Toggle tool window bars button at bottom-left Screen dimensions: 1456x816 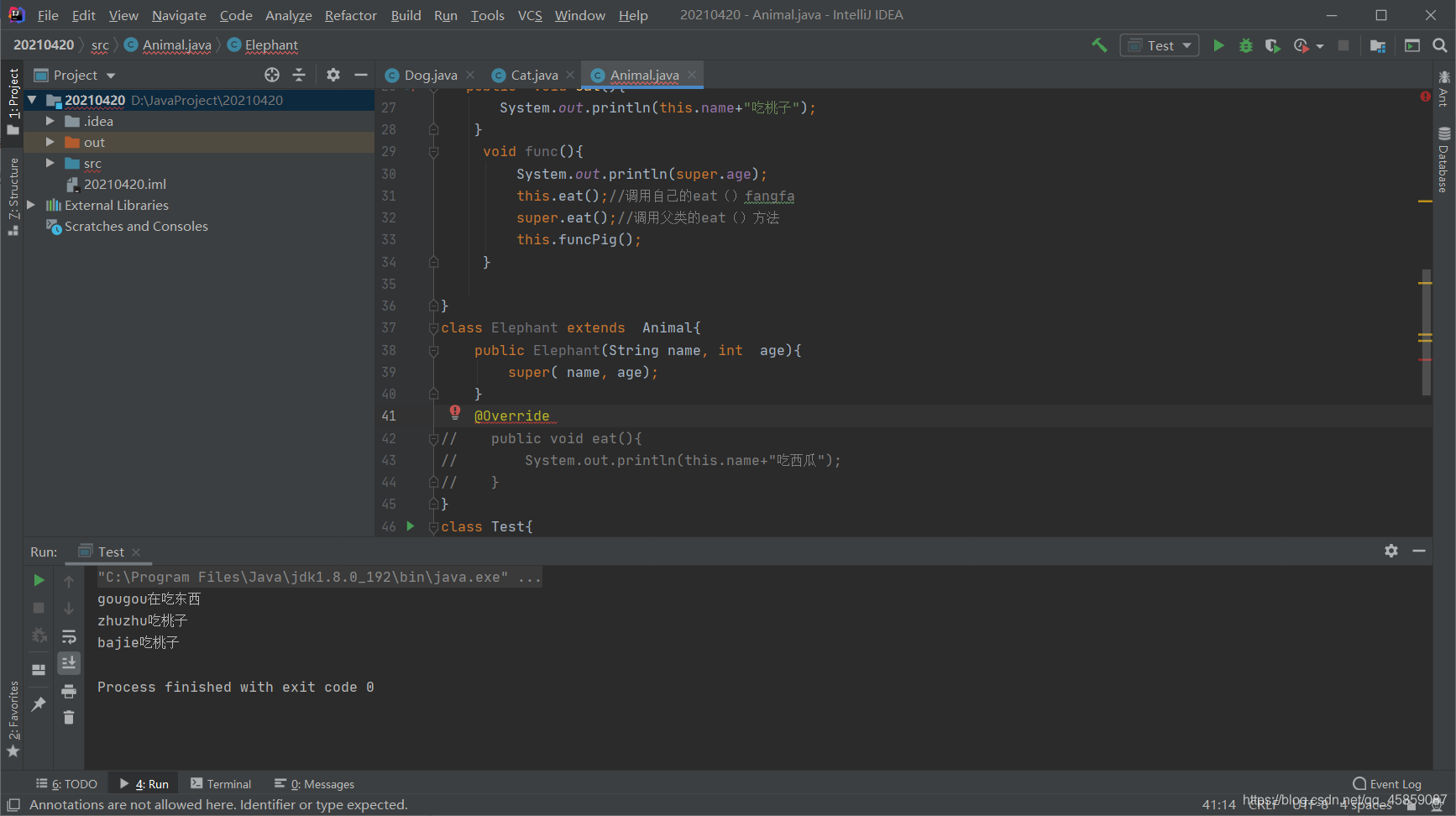click(x=13, y=804)
